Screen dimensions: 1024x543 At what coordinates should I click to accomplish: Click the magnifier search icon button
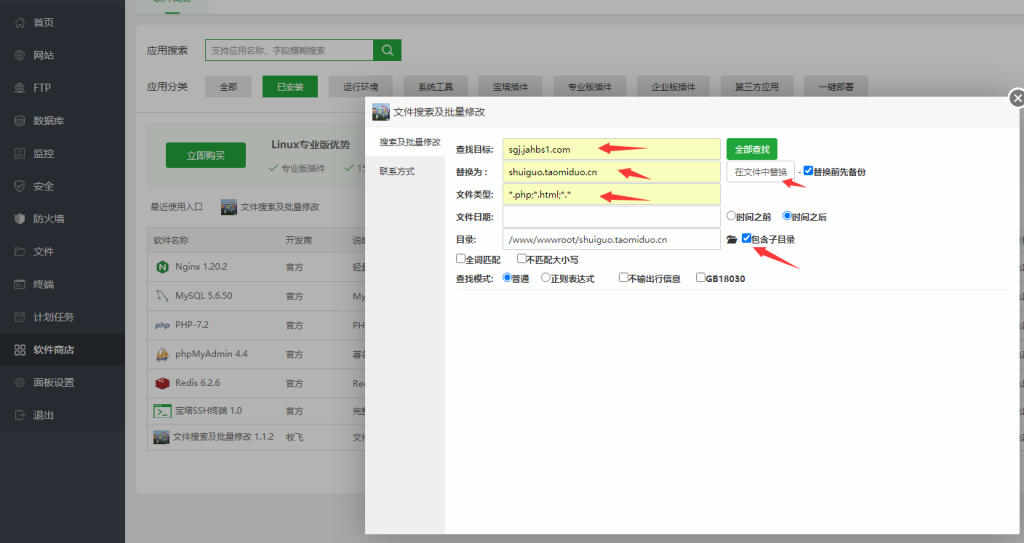[x=387, y=50]
